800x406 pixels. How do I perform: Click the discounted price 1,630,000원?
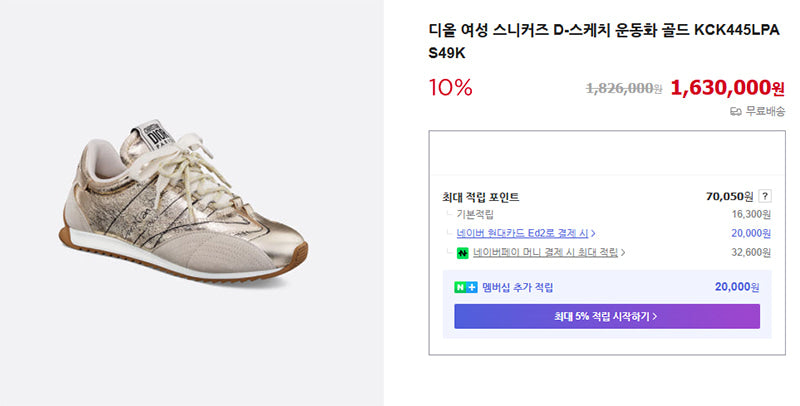(727, 88)
